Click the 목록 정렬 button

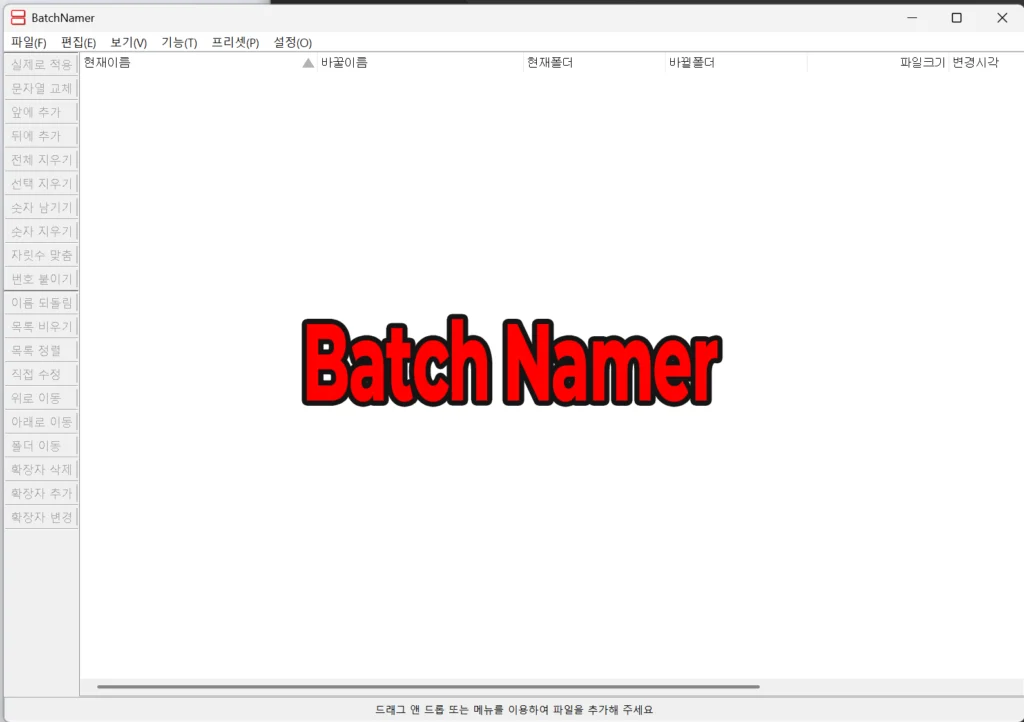(41, 351)
